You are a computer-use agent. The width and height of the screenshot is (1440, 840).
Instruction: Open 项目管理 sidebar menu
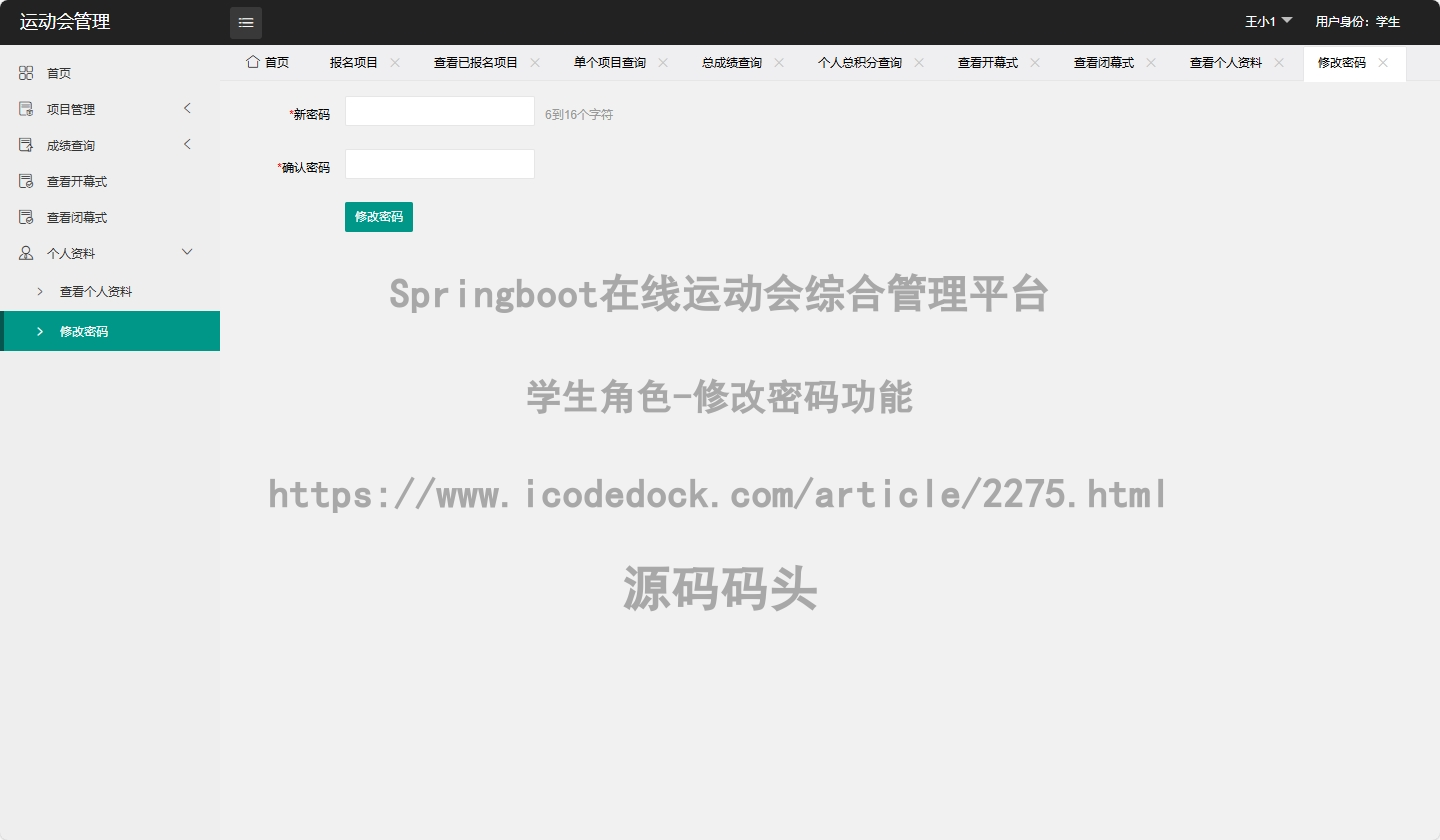tap(110, 109)
